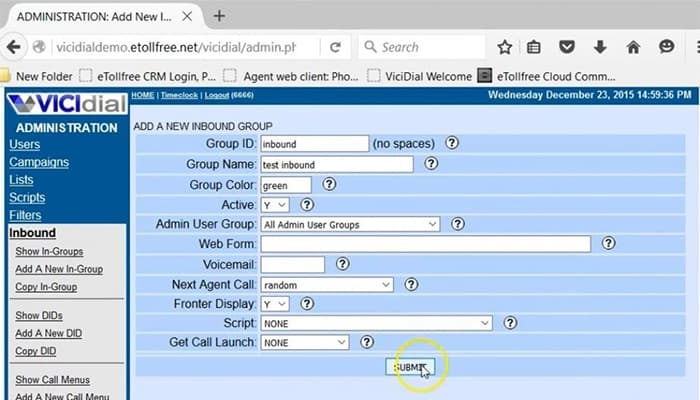
Task: Open help for Fronter Display
Action: click(307, 304)
